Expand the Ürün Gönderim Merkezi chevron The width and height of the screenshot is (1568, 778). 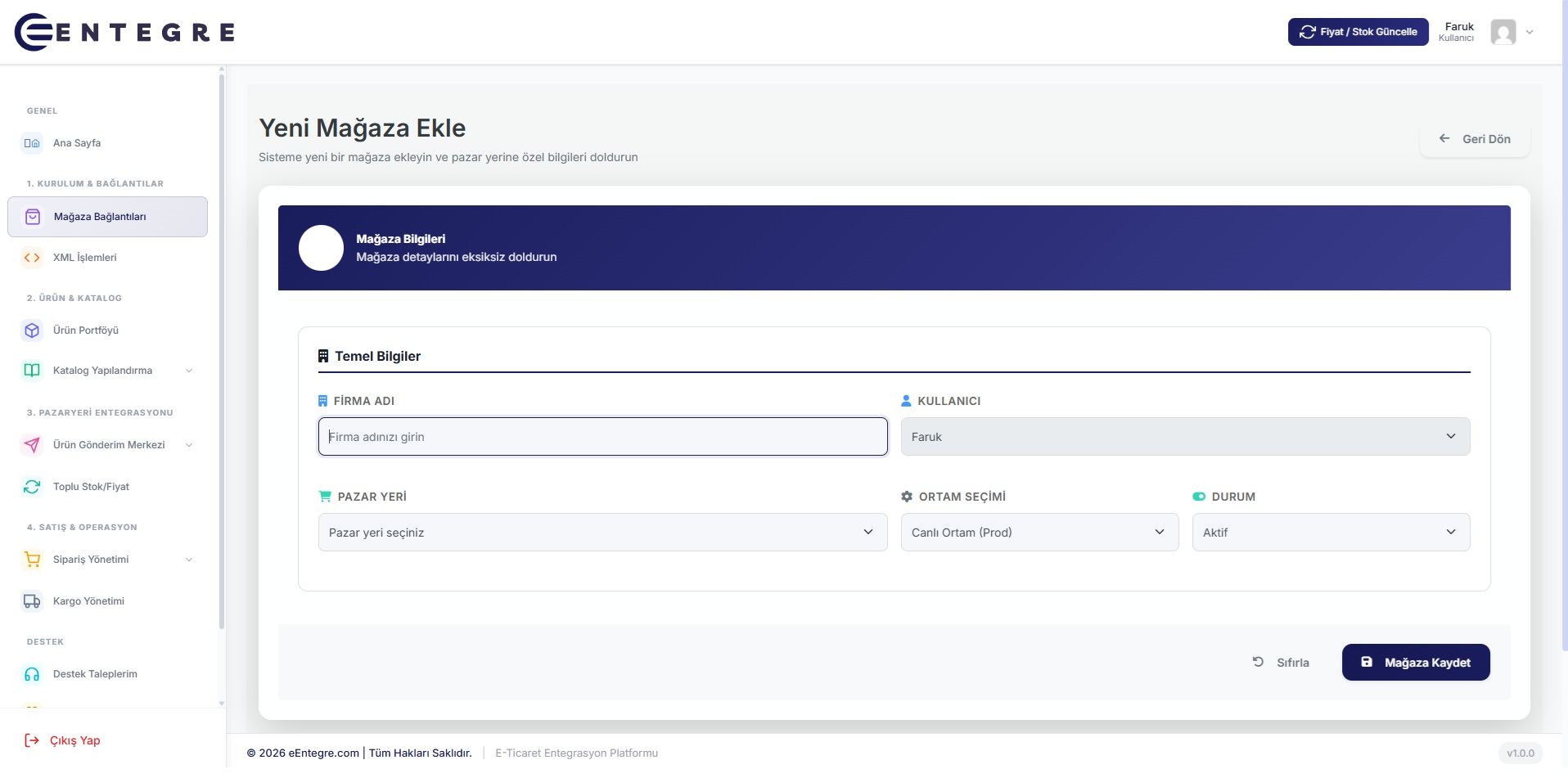[189, 445]
